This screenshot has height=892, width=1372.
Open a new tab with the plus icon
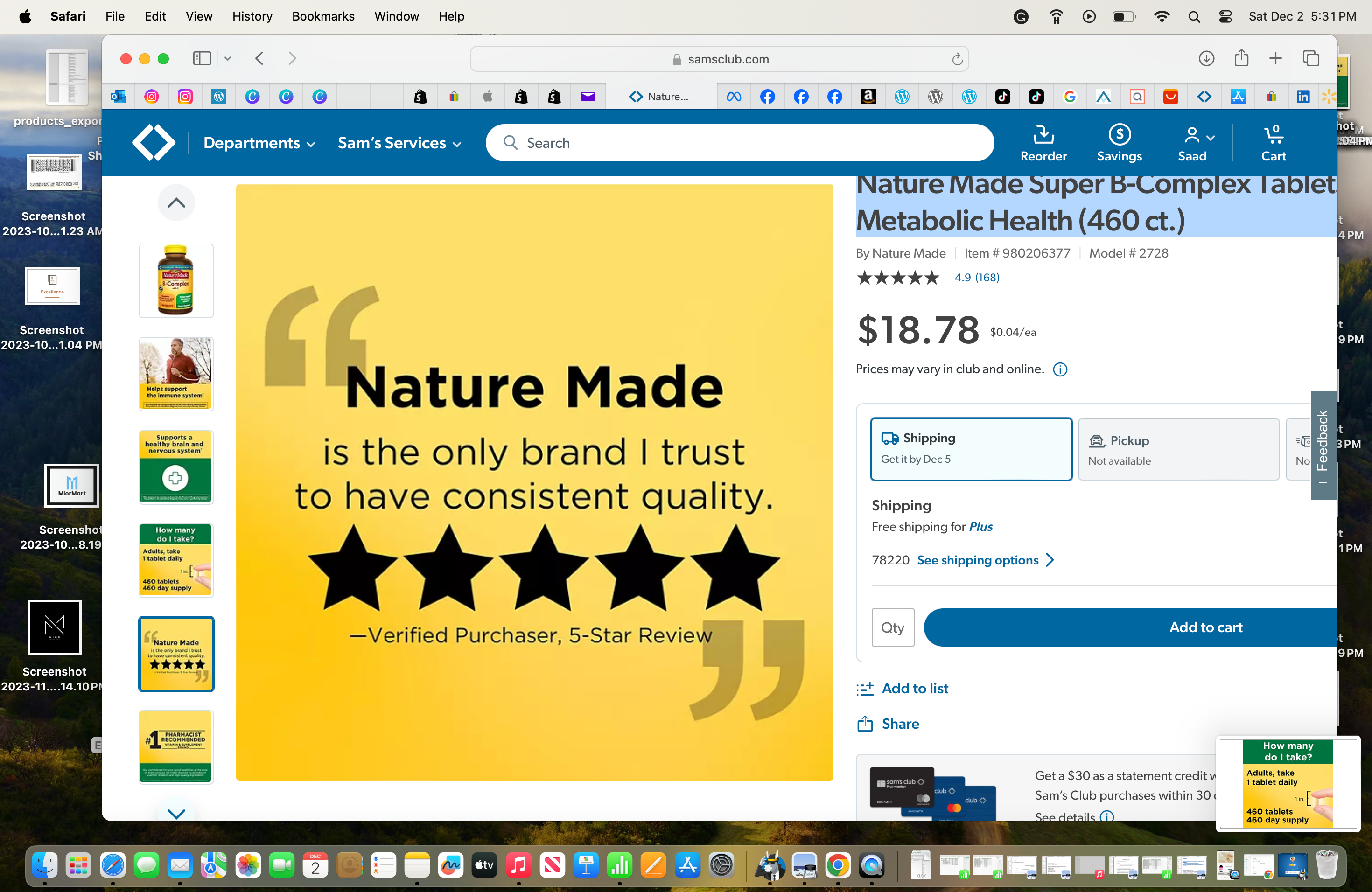pyautogui.click(x=1275, y=58)
